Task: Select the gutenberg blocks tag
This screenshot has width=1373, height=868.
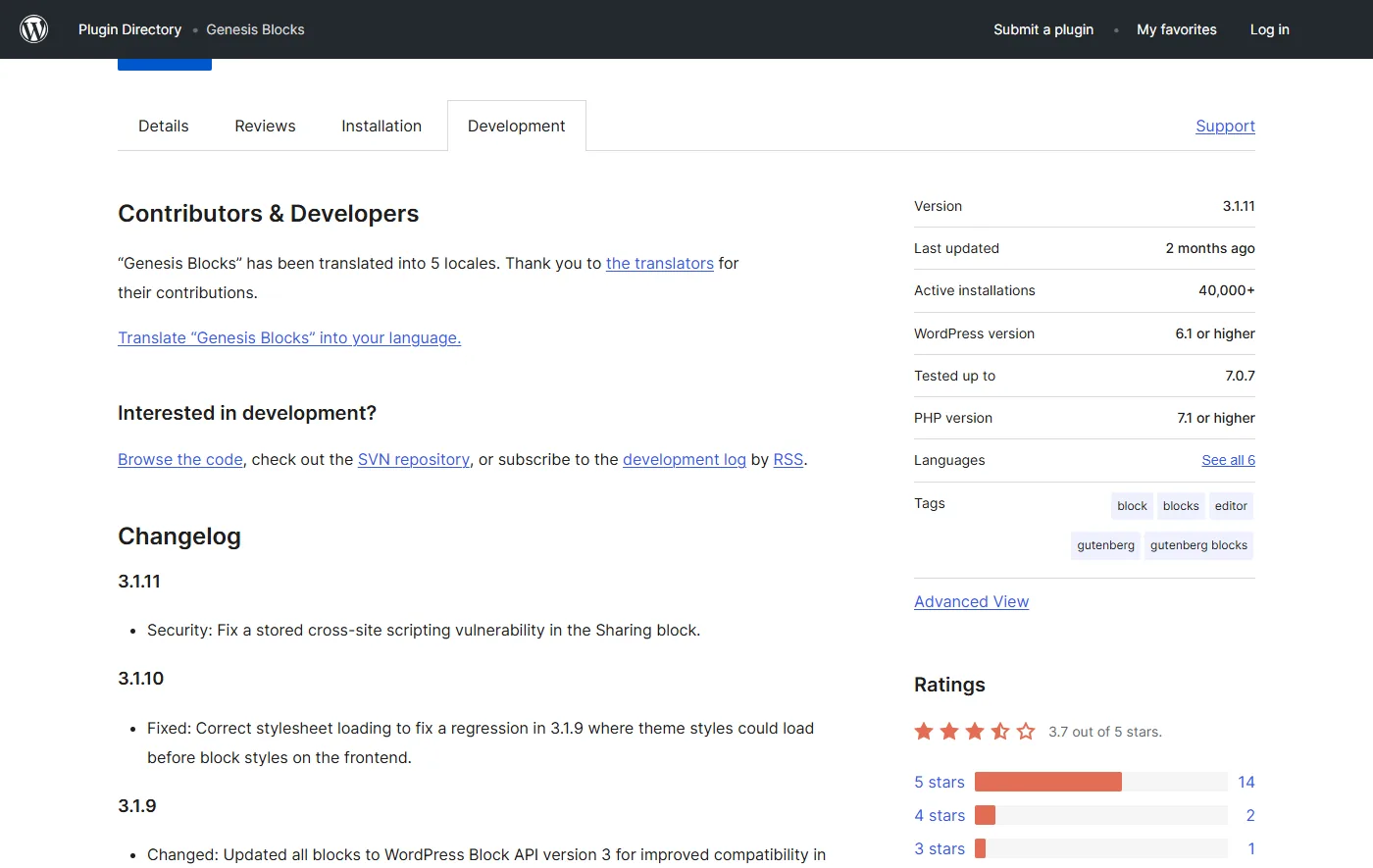Action: [x=1198, y=545]
